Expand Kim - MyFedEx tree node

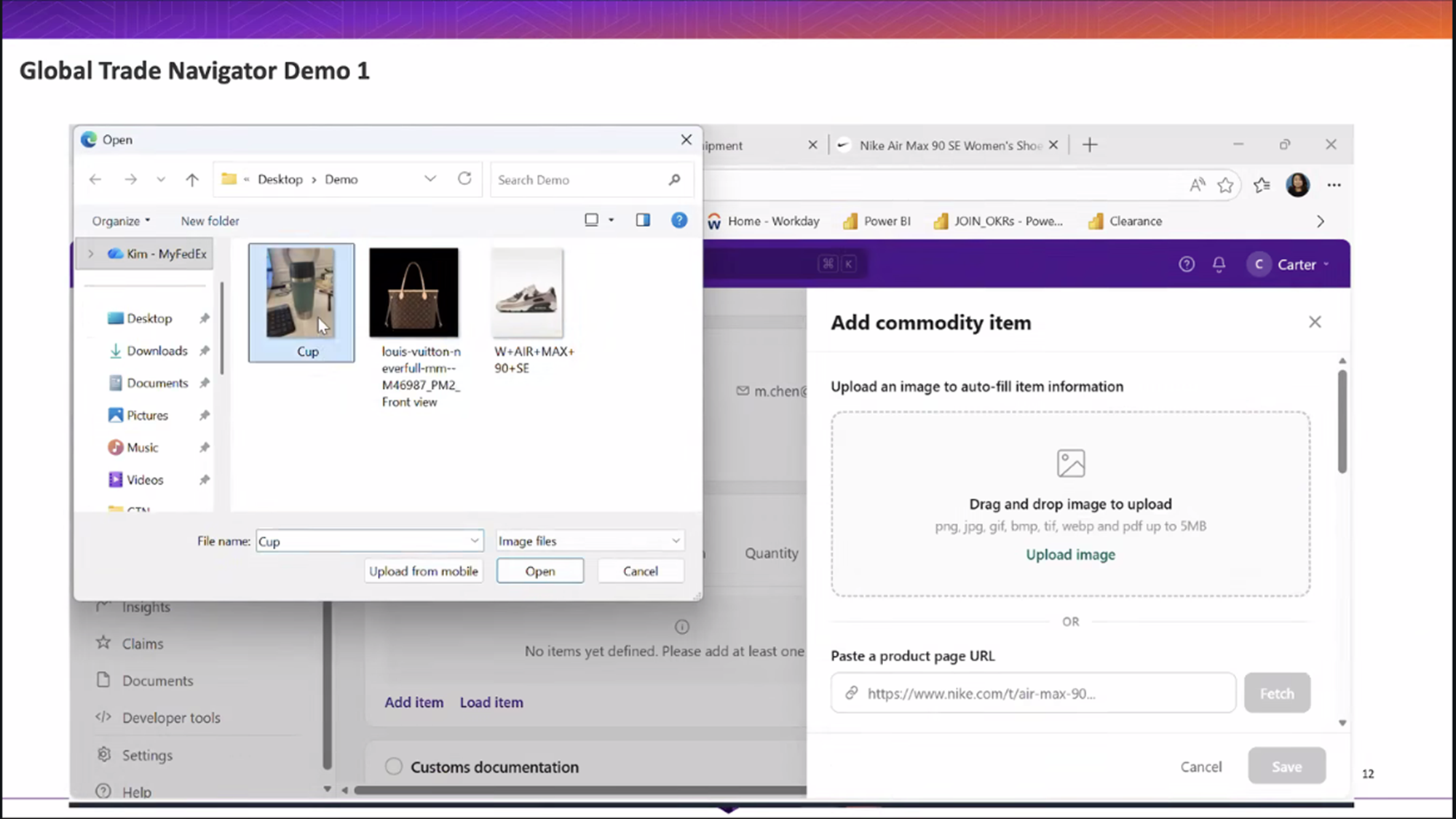point(91,253)
